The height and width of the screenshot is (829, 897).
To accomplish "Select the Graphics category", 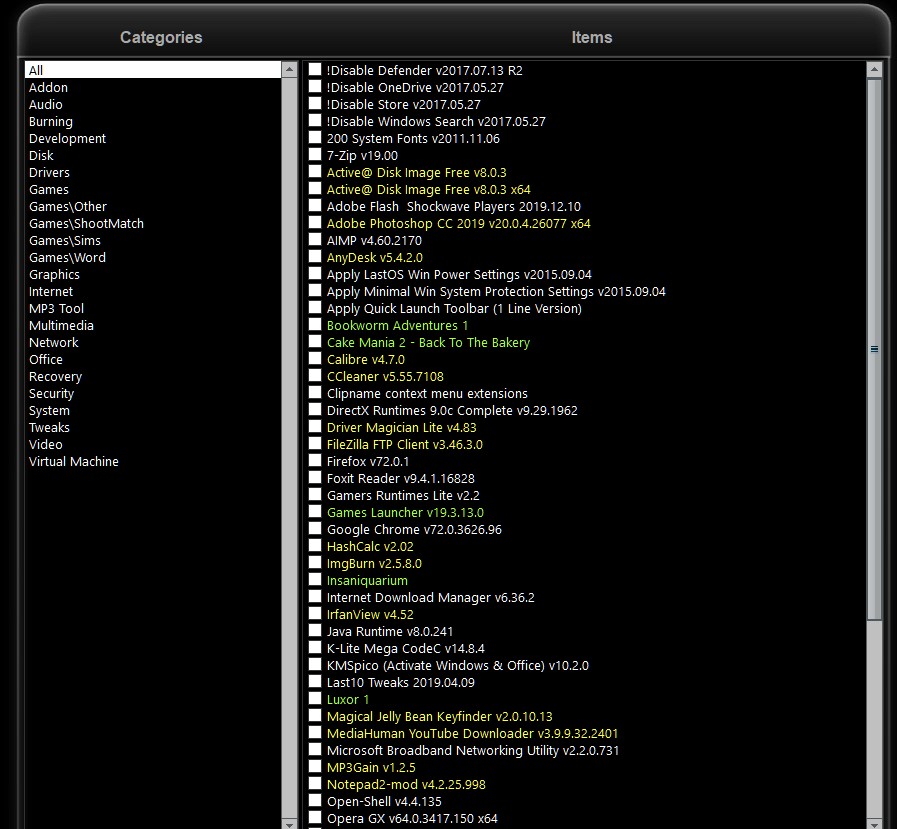I will pos(54,275).
